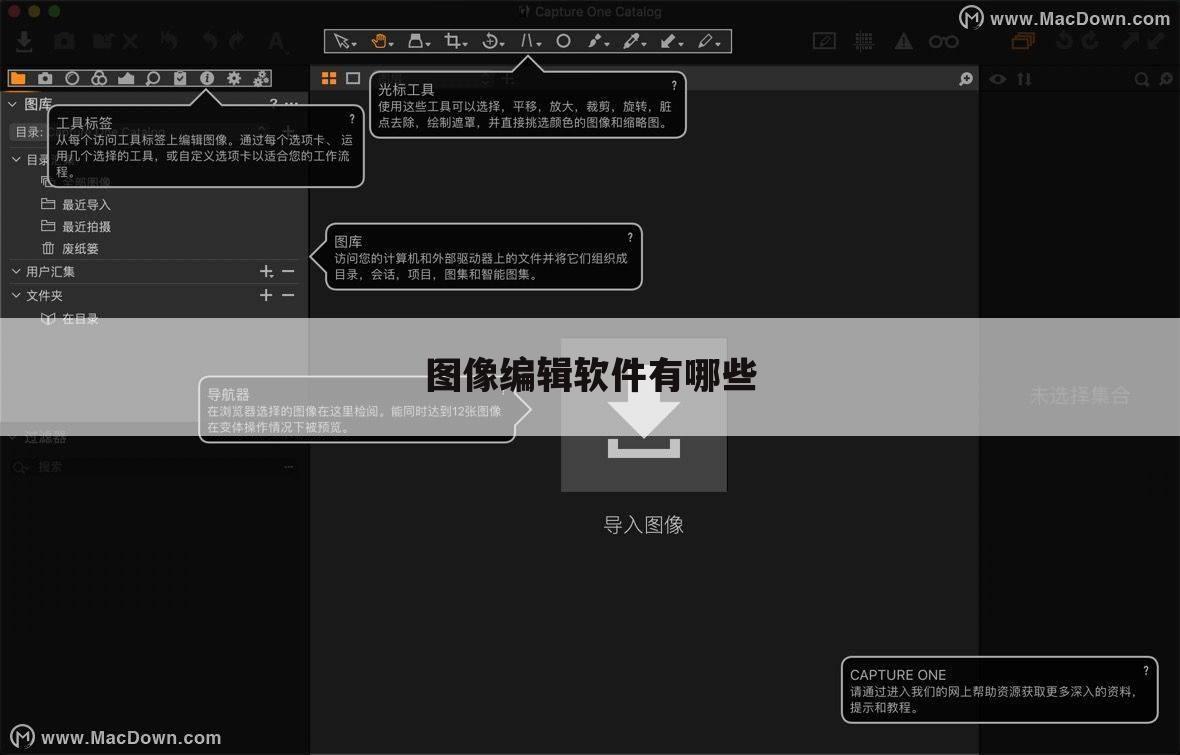Click the large import images arrow button
The width and height of the screenshot is (1180, 755).
pyautogui.click(x=644, y=416)
